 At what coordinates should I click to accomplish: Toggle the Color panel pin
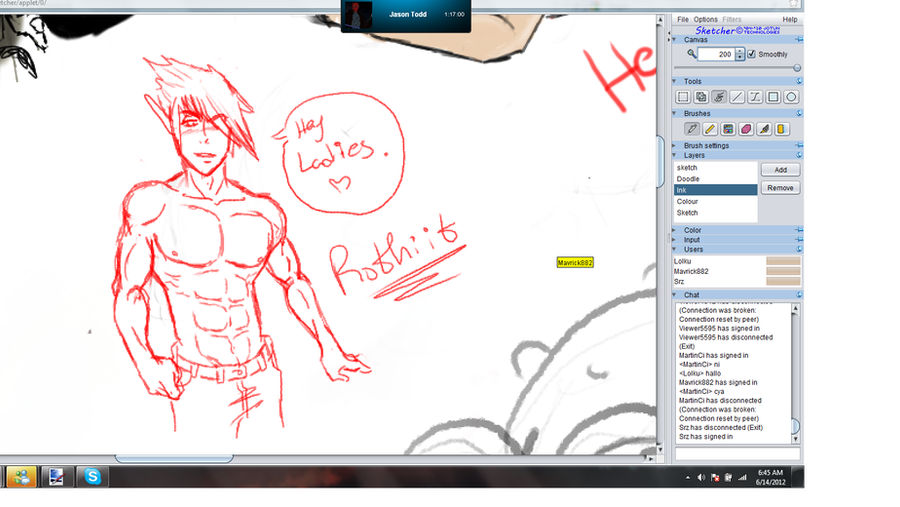[x=798, y=230]
